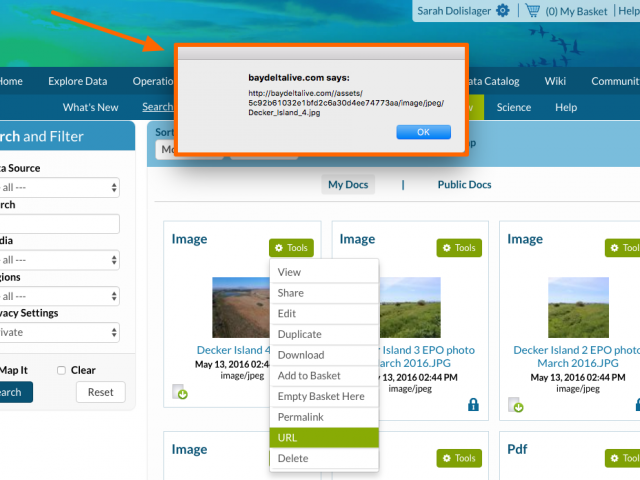Click the Search button in the filter panel
The height and width of the screenshot is (480, 640).
[15, 392]
